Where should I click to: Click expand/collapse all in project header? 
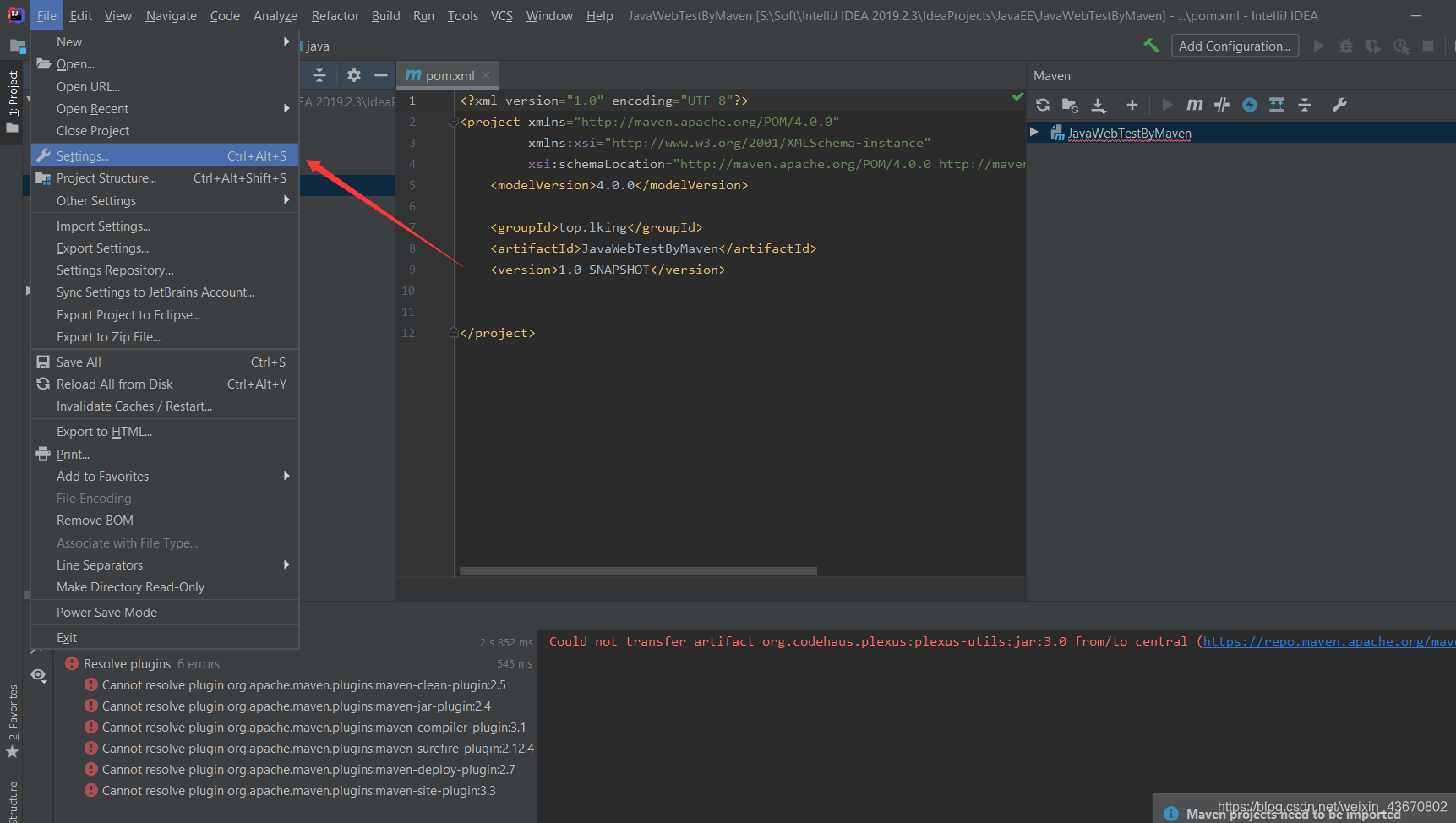coord(319,75)
